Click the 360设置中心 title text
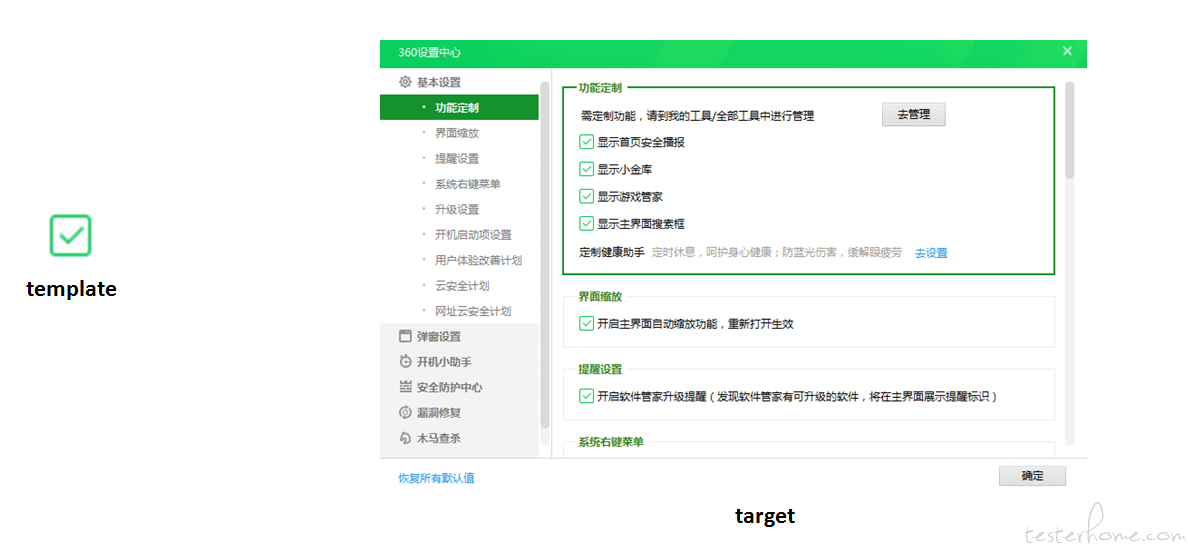The width and height of the screenshot is (1188, 559). 430,53
